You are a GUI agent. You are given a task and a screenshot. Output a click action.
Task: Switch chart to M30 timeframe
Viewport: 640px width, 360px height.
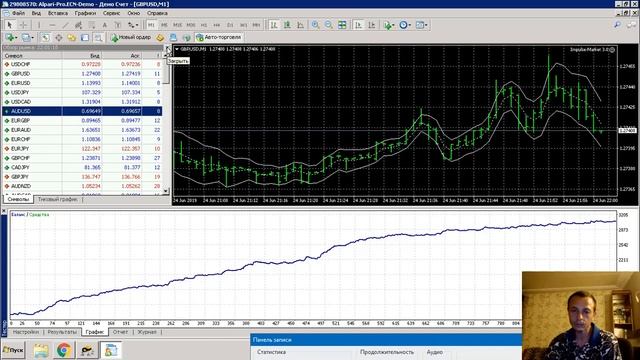pyautogui.click(x=191, y=25)
